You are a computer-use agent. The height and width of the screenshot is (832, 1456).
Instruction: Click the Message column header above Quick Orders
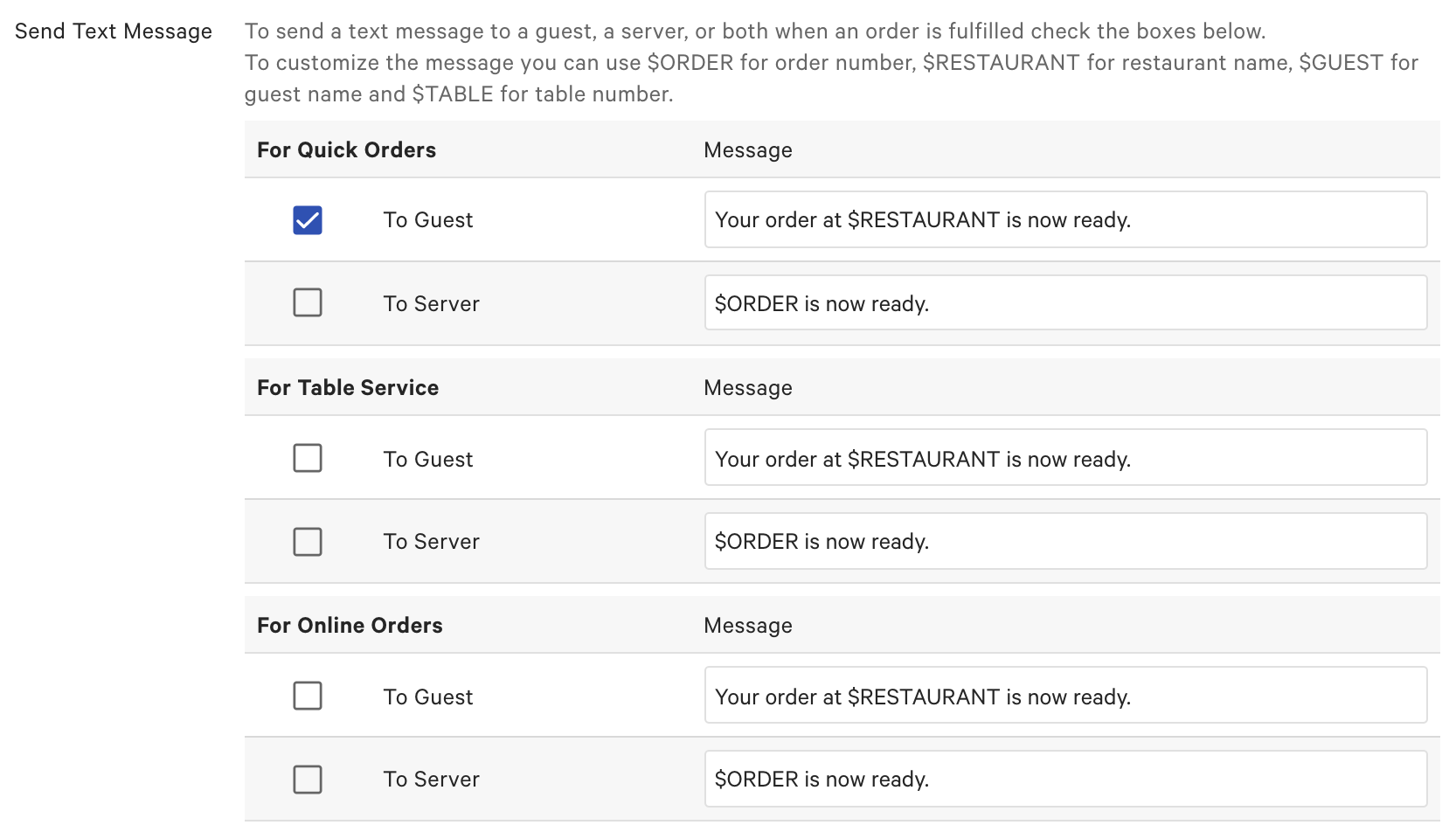point(747,149)
